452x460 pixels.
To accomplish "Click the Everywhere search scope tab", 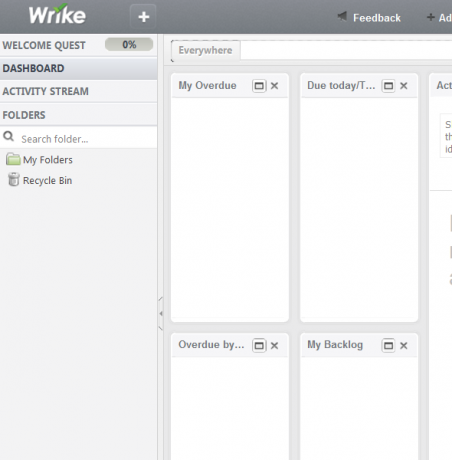I will pos(205,50).
